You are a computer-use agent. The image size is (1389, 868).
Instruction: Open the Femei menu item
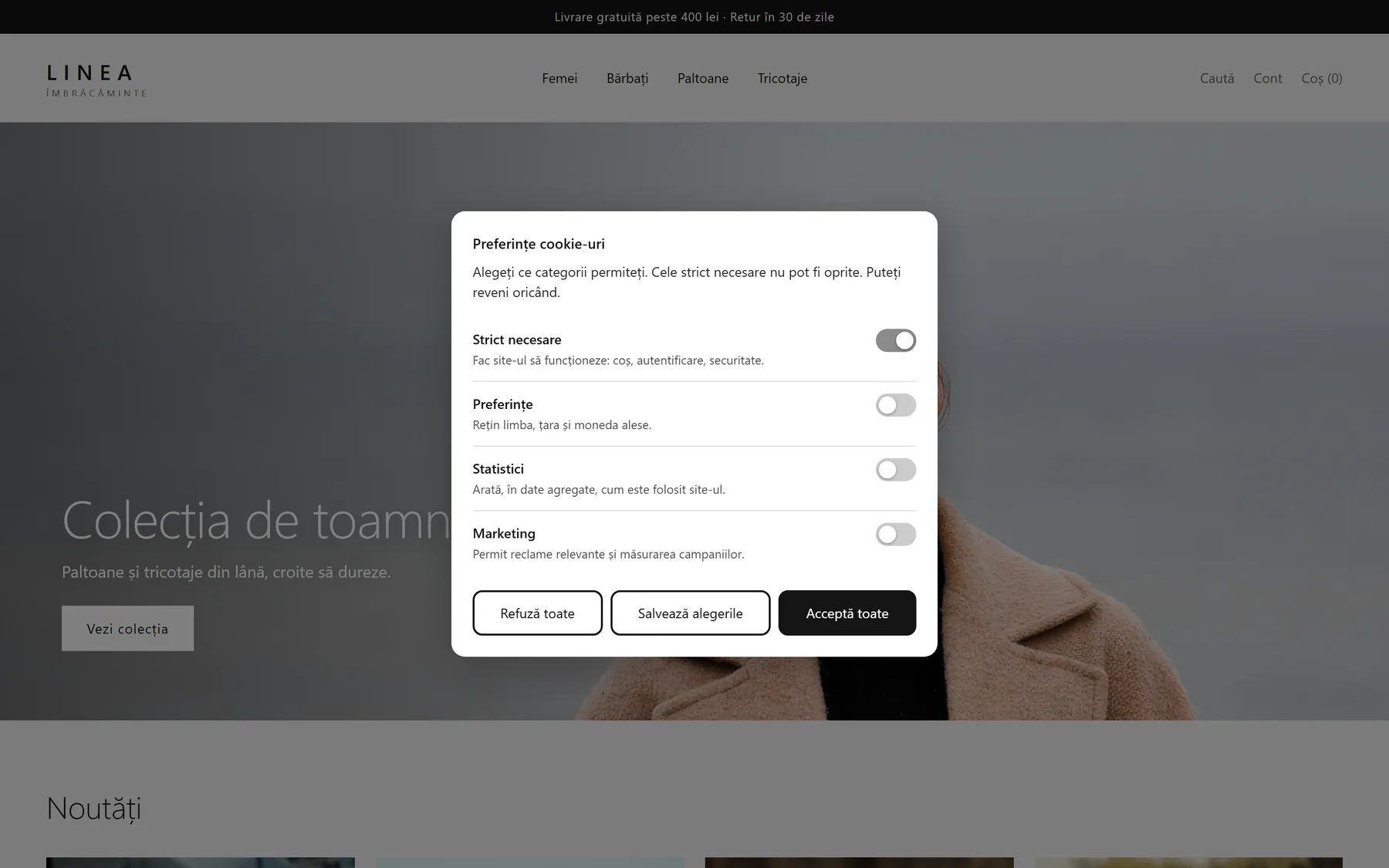559,78
